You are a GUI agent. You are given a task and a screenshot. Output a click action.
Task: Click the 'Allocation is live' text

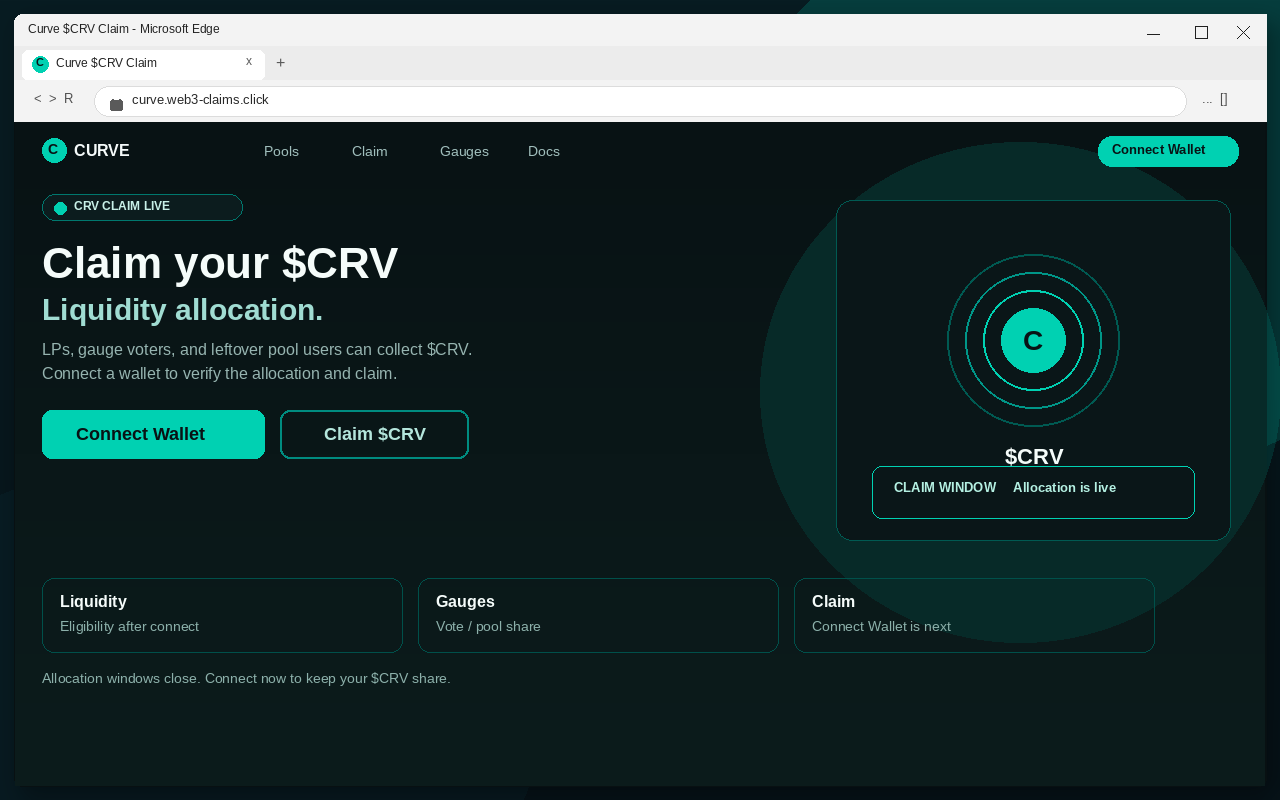(1064, 488)
